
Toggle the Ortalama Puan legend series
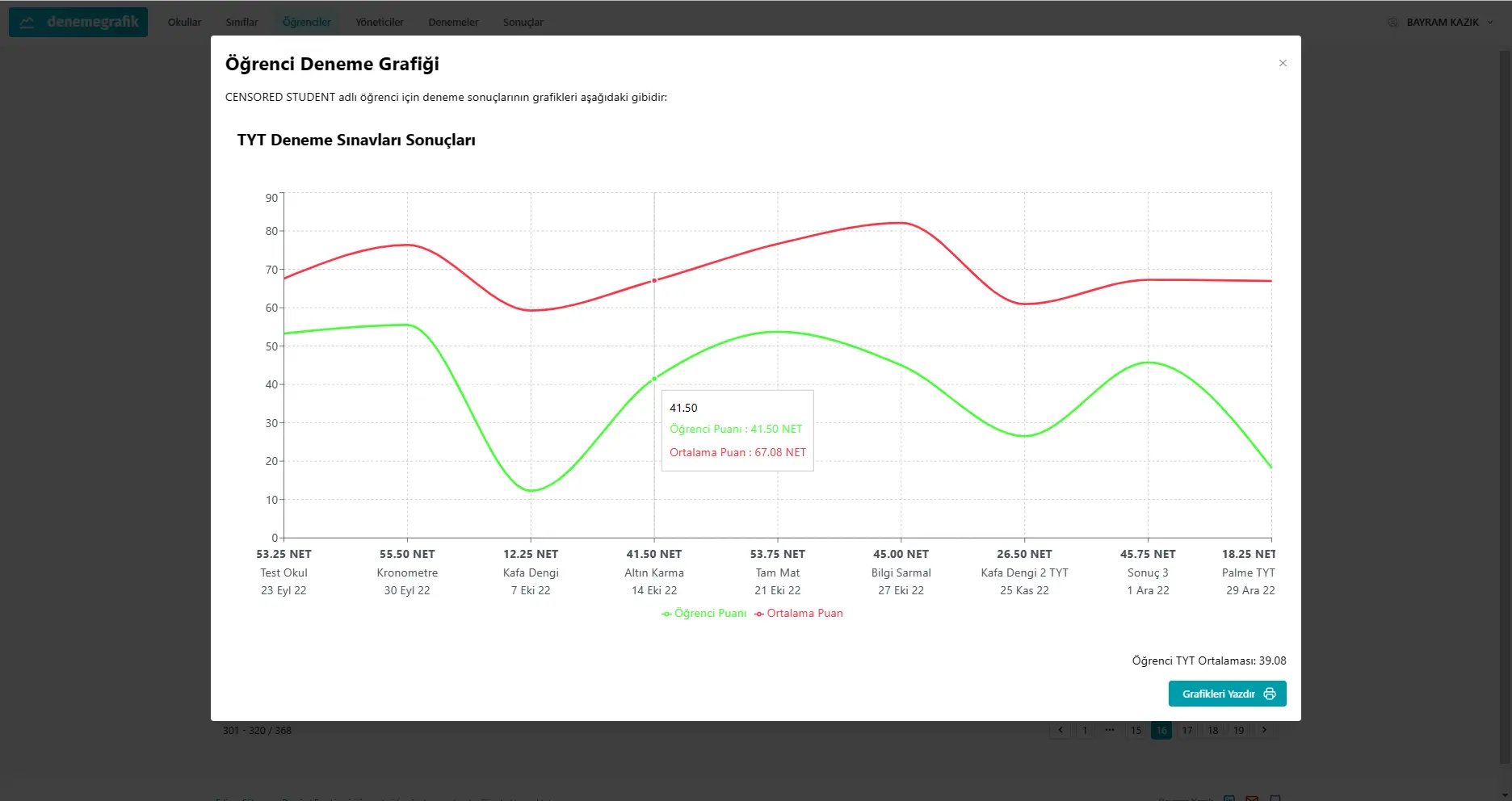coord(799,614)
